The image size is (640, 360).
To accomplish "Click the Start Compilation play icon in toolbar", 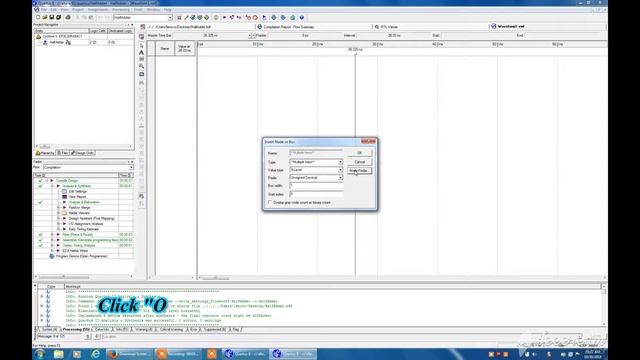I will point(224,18).
